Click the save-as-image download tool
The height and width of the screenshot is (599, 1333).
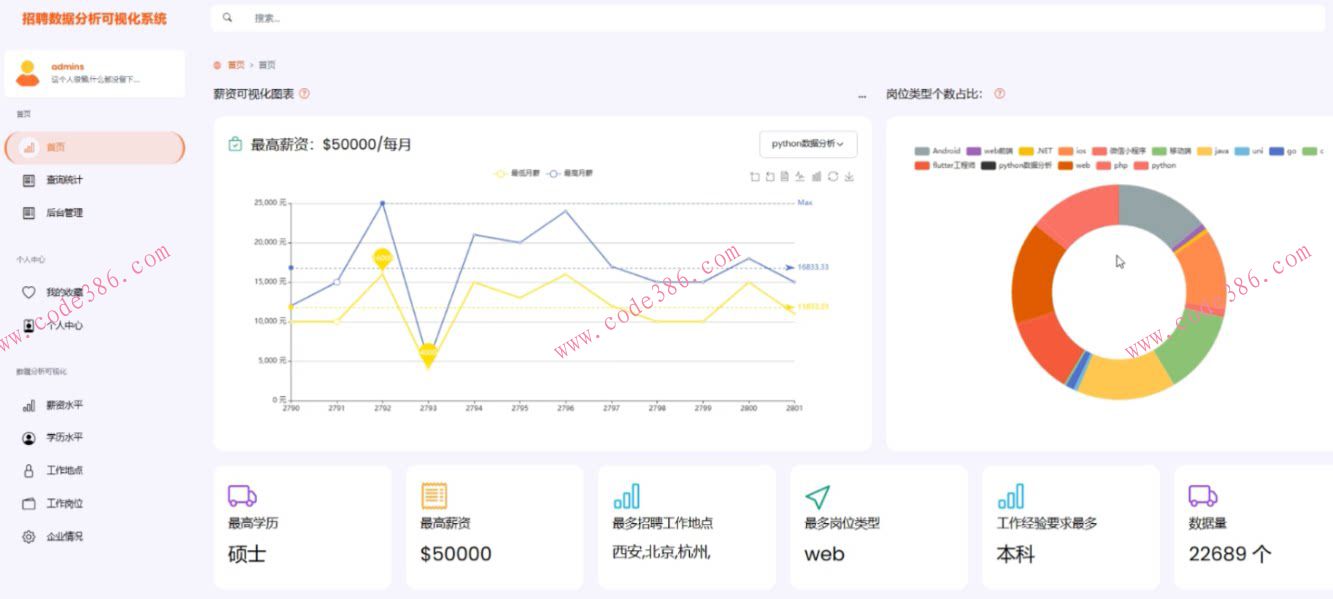(x=849, y=177)
